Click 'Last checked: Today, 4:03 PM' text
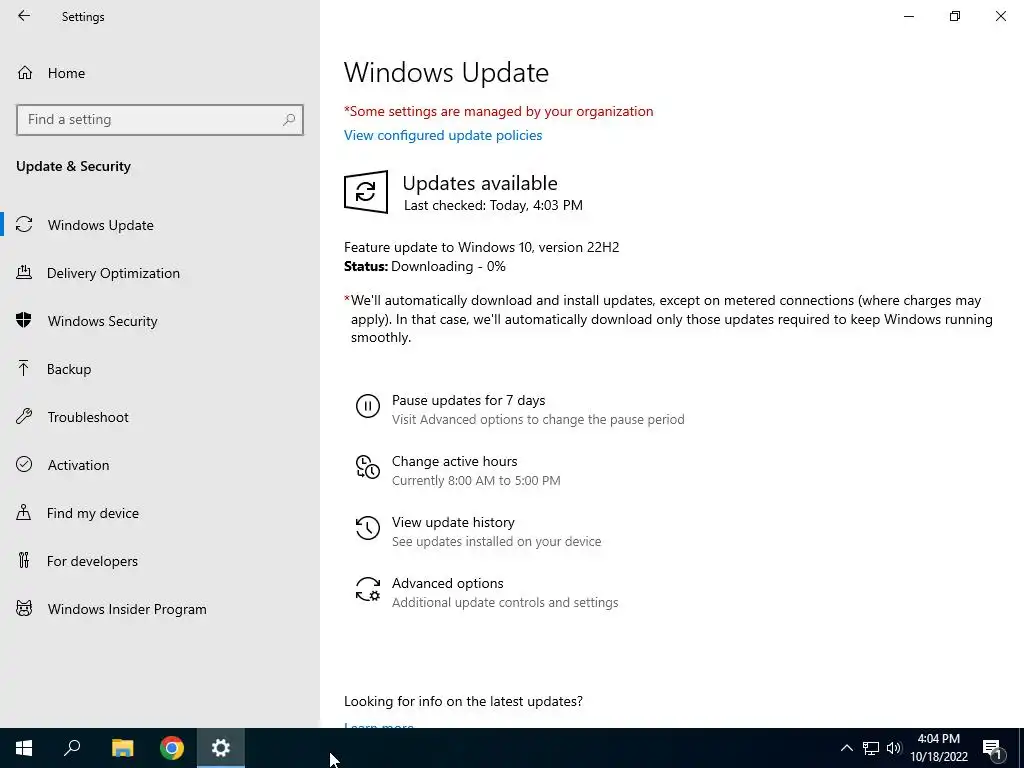 point(493,205)
